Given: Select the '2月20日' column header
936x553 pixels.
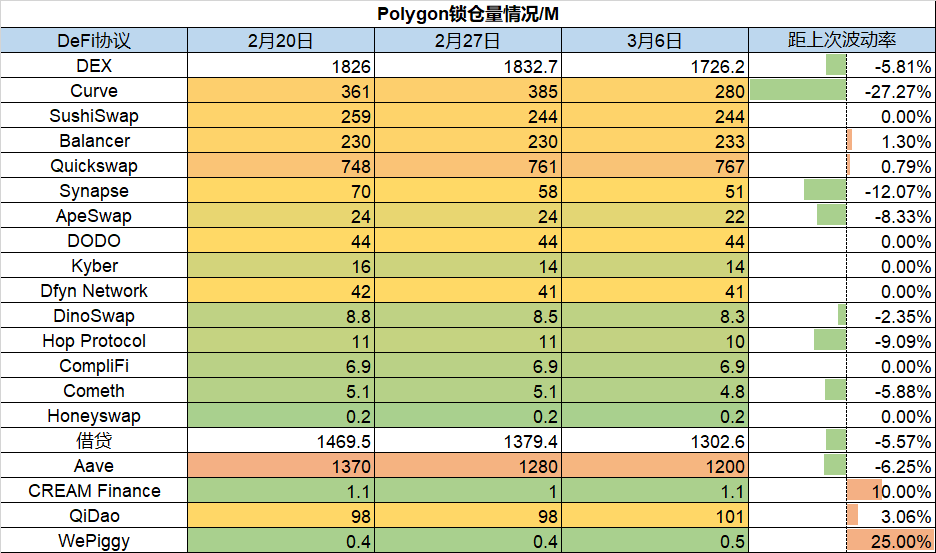Looking at the screenshot, I should [x=281, y=40].
